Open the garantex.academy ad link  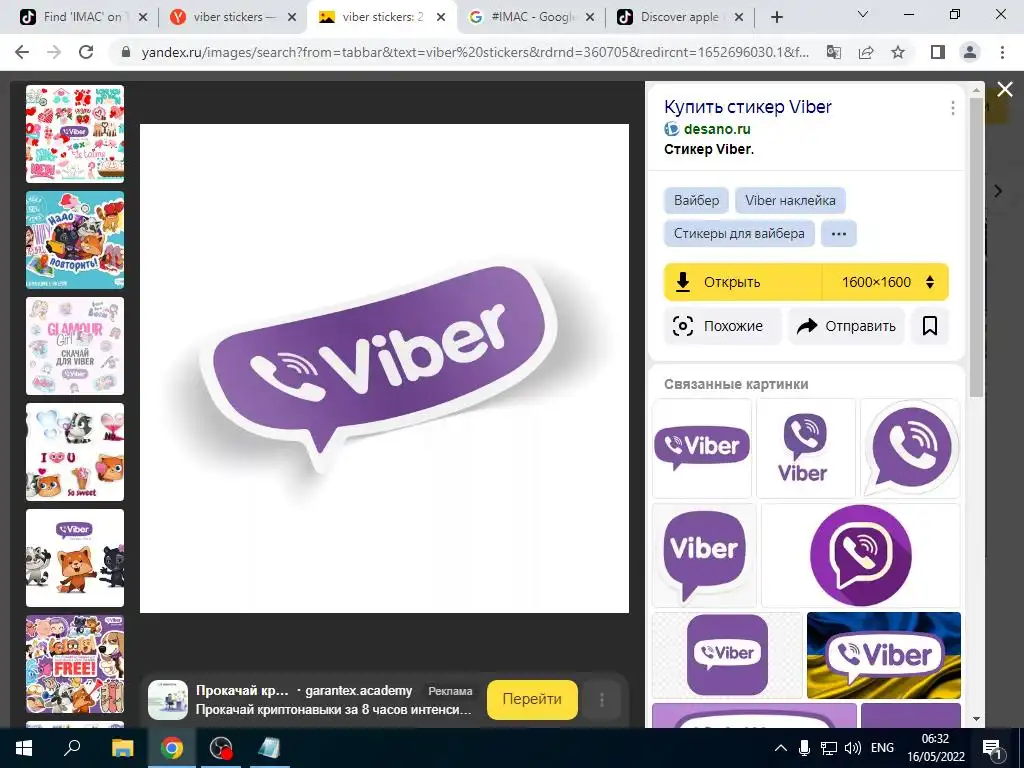pos(359,690)
